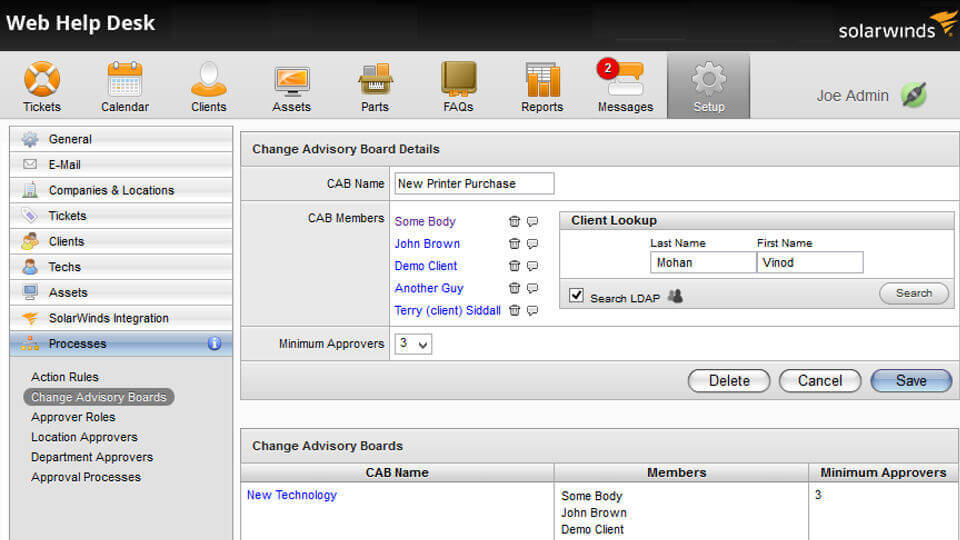960x540 pixels.
Task: Click the LDAP people icon
Action: pos(675,296)
